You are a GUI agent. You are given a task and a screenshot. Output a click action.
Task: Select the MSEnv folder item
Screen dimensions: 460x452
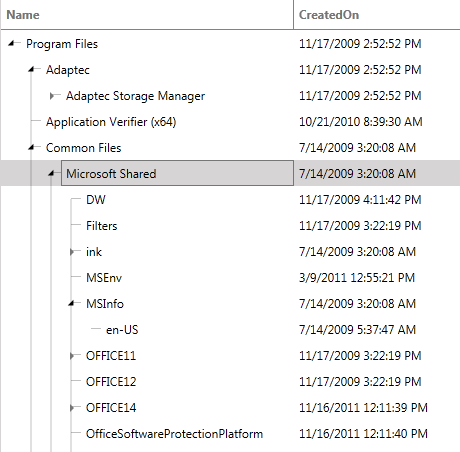pyautogui.click(x=104, y=278)
